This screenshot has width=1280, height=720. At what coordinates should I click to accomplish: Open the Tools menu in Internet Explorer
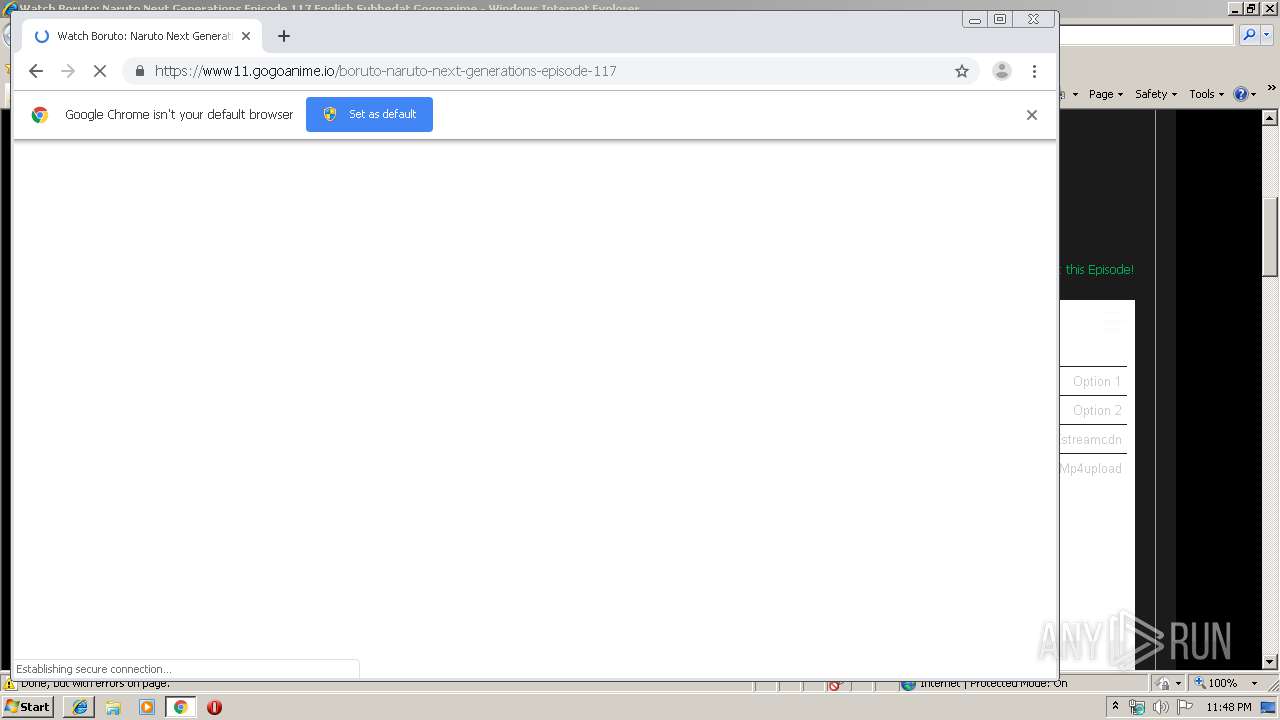(x=1206, y=94)
